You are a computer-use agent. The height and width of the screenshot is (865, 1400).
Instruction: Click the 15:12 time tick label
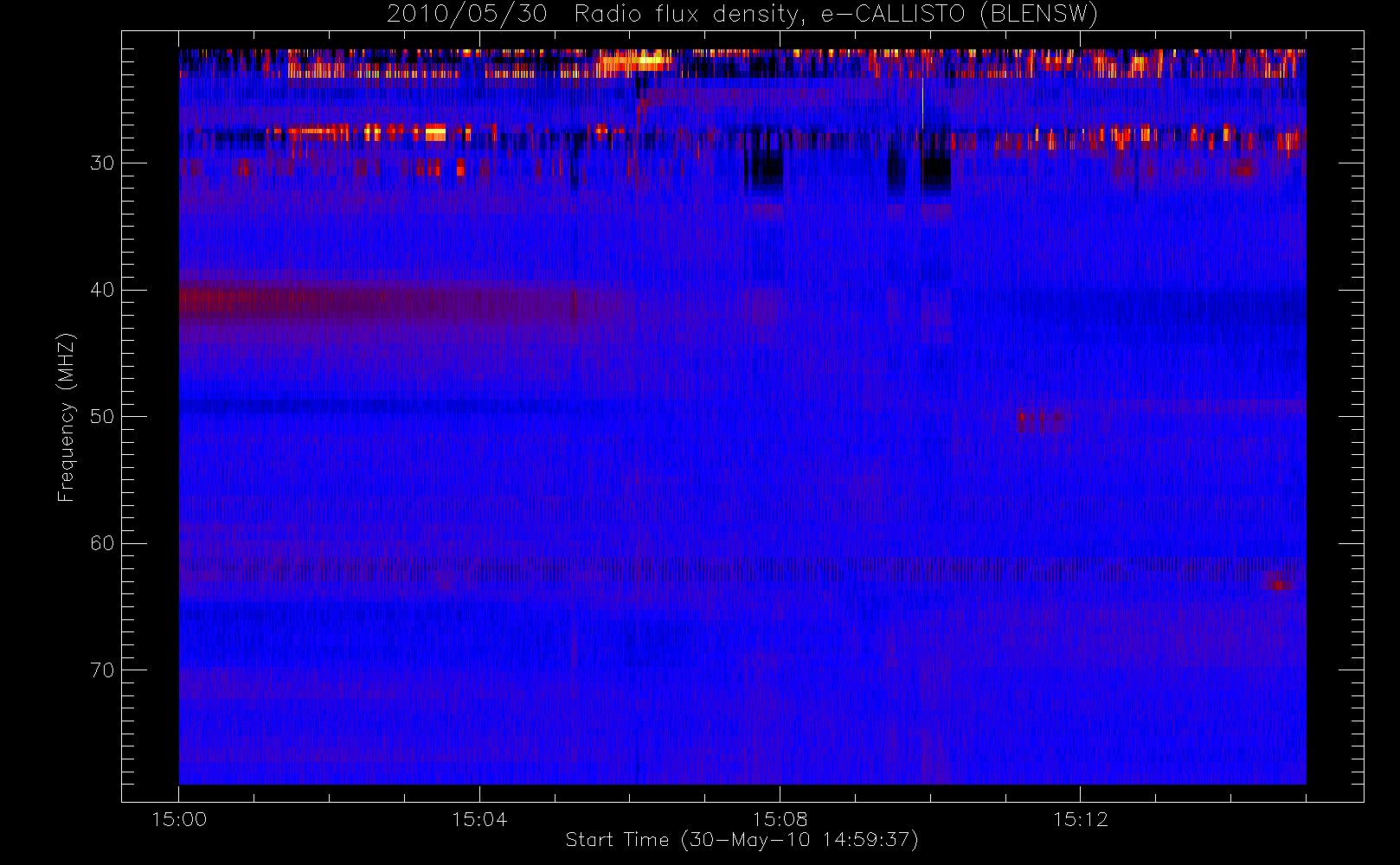1080,819
